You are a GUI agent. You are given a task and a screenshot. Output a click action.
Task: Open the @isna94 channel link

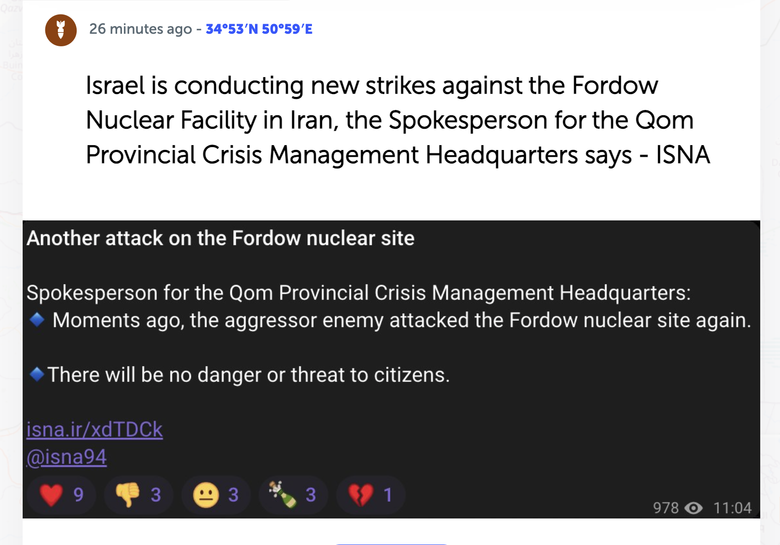point(67,457)
